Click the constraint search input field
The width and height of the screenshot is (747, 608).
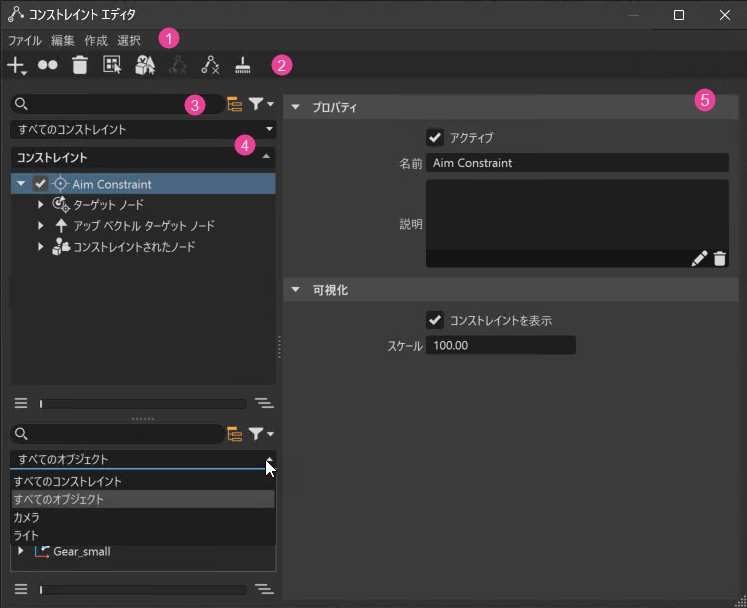[x=117, y=104]
